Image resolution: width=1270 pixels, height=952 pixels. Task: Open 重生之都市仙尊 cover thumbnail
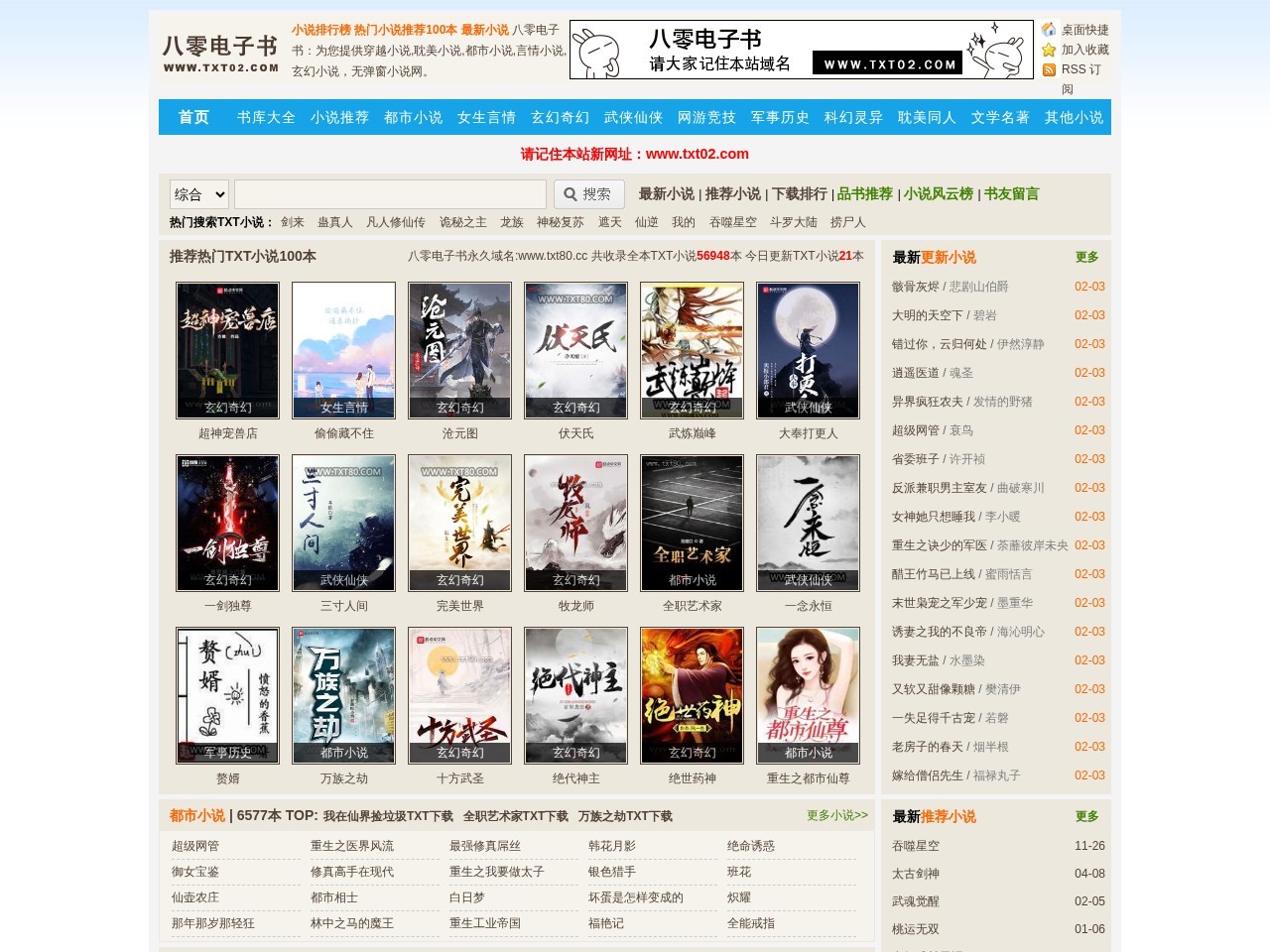pyautogui.click(x=808, y=695)
